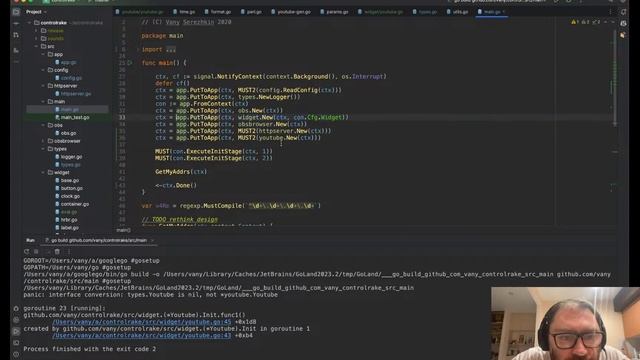Screen dimensions: 640x360
Task: Place cursor on GetMyAddrs(ctx) line
Action: coord(181,172)
